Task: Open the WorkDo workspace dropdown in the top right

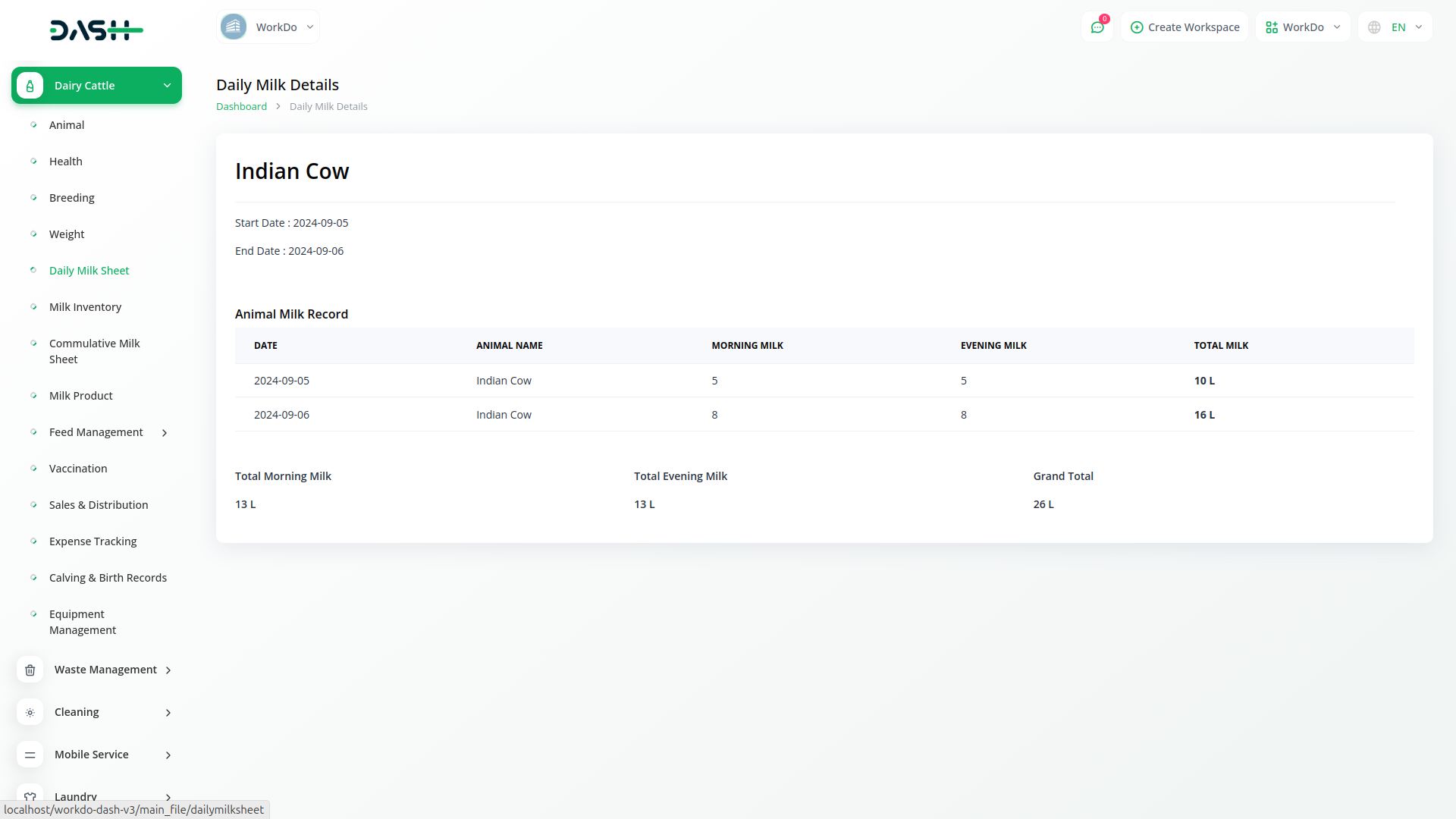Action: click(1303, 27)
